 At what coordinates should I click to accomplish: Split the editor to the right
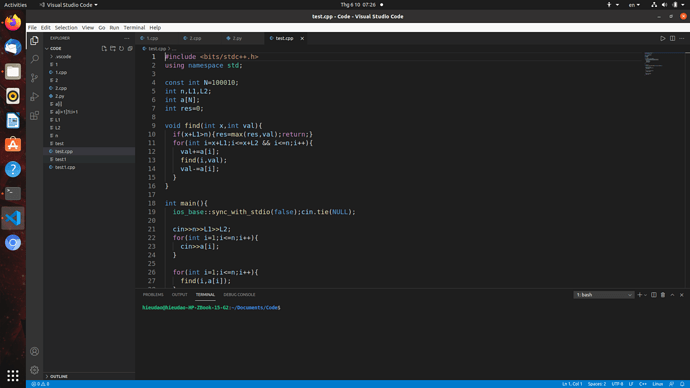[672, 38]
